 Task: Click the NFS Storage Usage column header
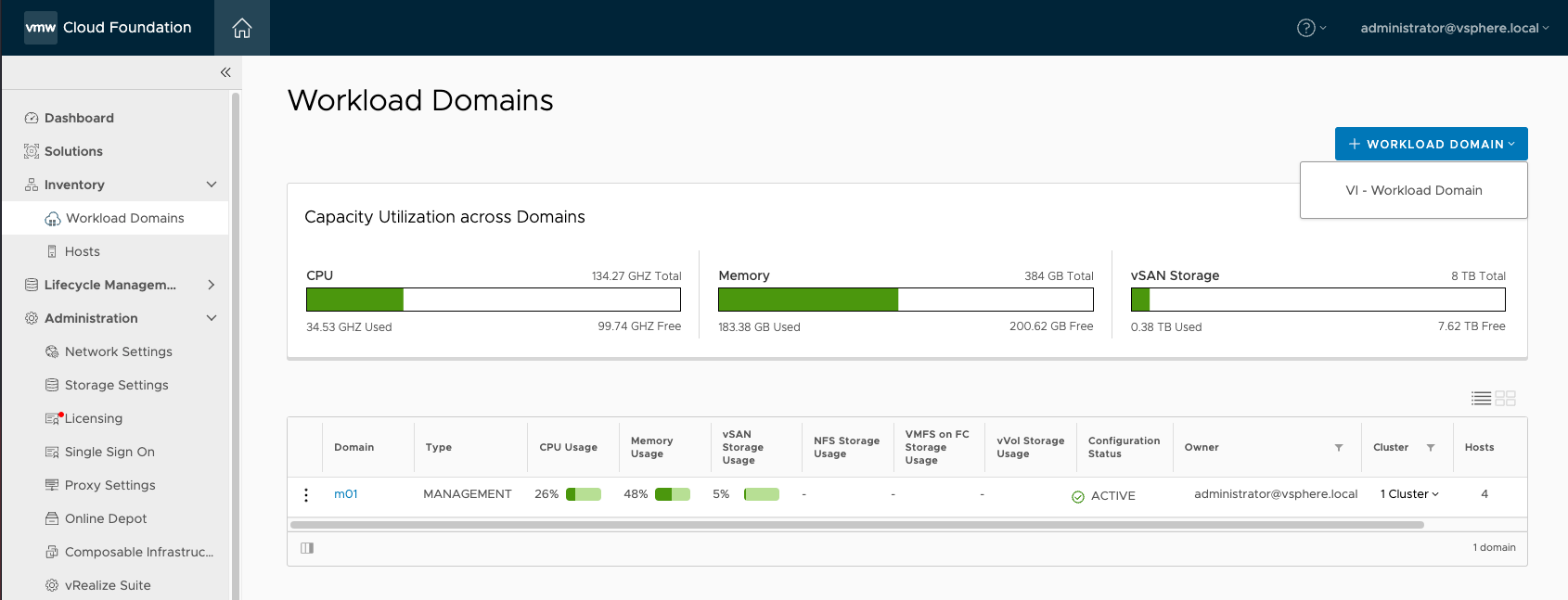pos(847,448)
